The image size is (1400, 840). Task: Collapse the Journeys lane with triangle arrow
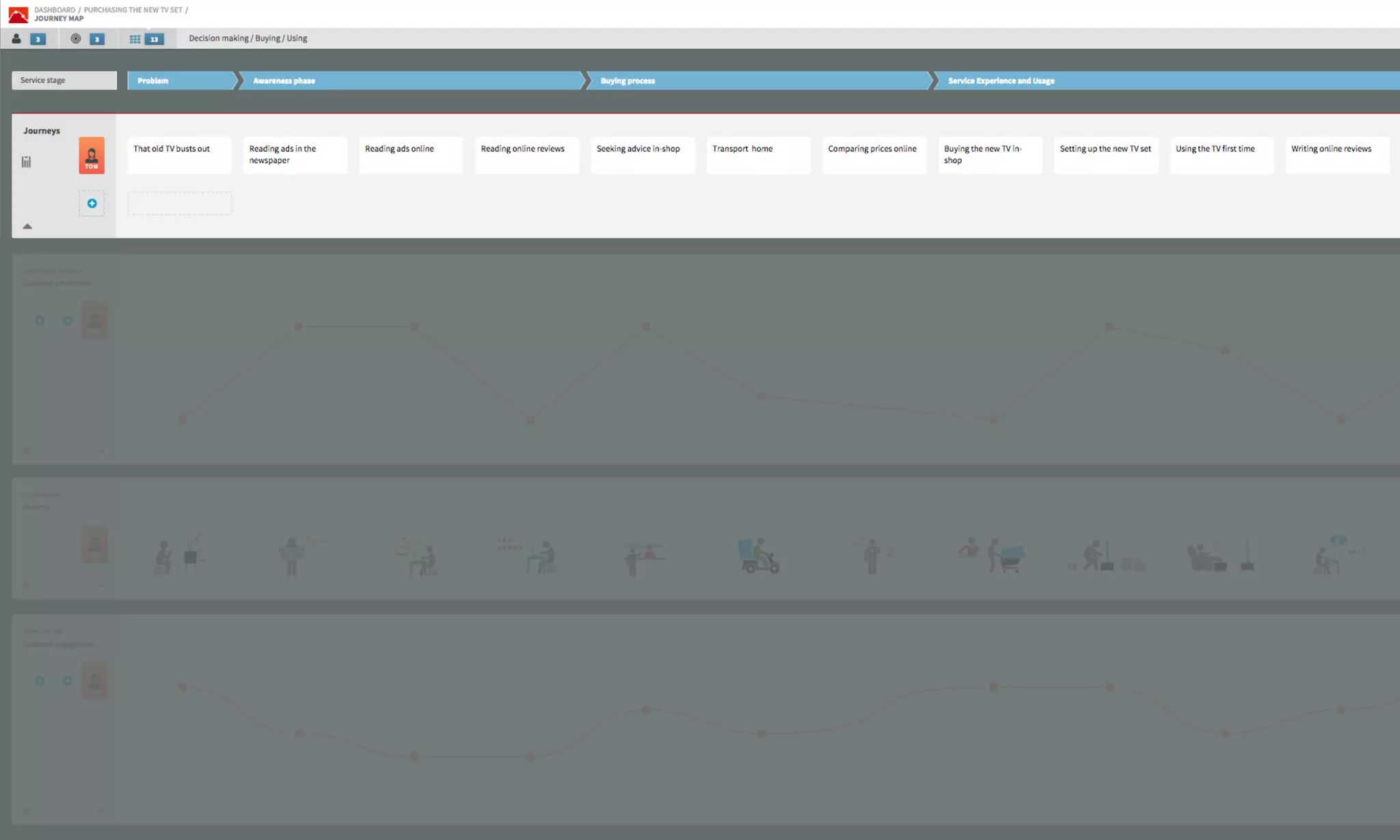[x=27, y=226]
